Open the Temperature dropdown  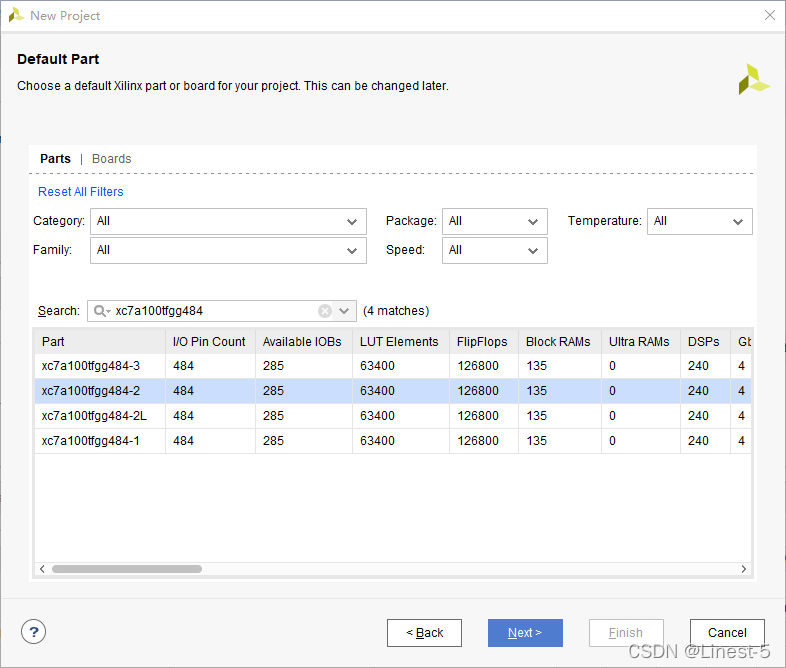[x=700, y=221]
